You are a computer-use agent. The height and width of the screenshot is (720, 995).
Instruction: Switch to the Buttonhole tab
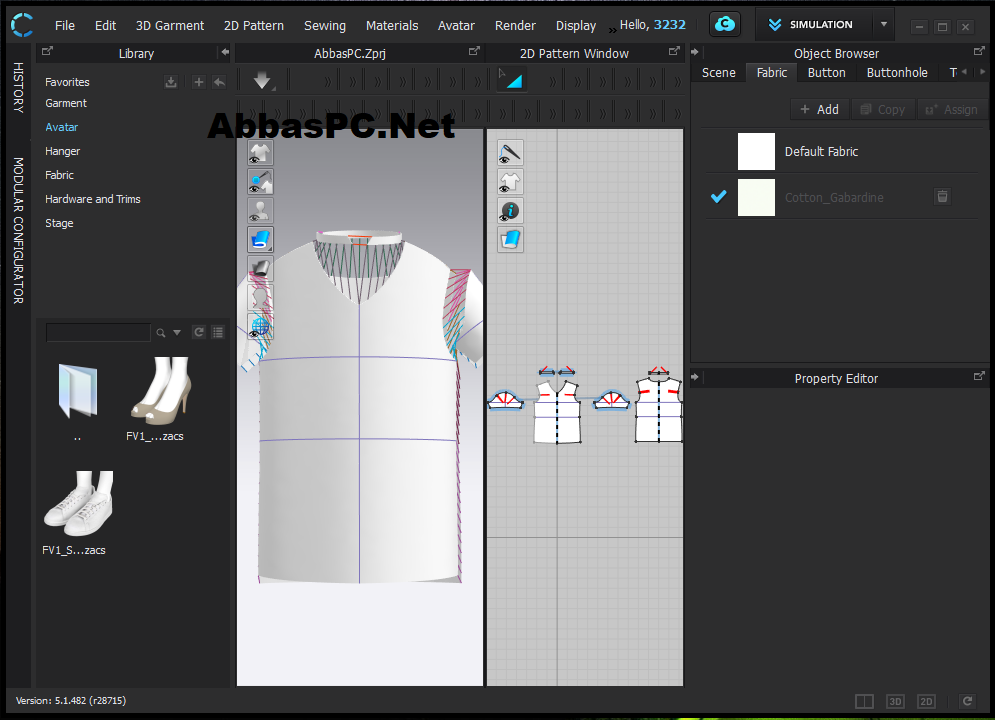point(897,73)
